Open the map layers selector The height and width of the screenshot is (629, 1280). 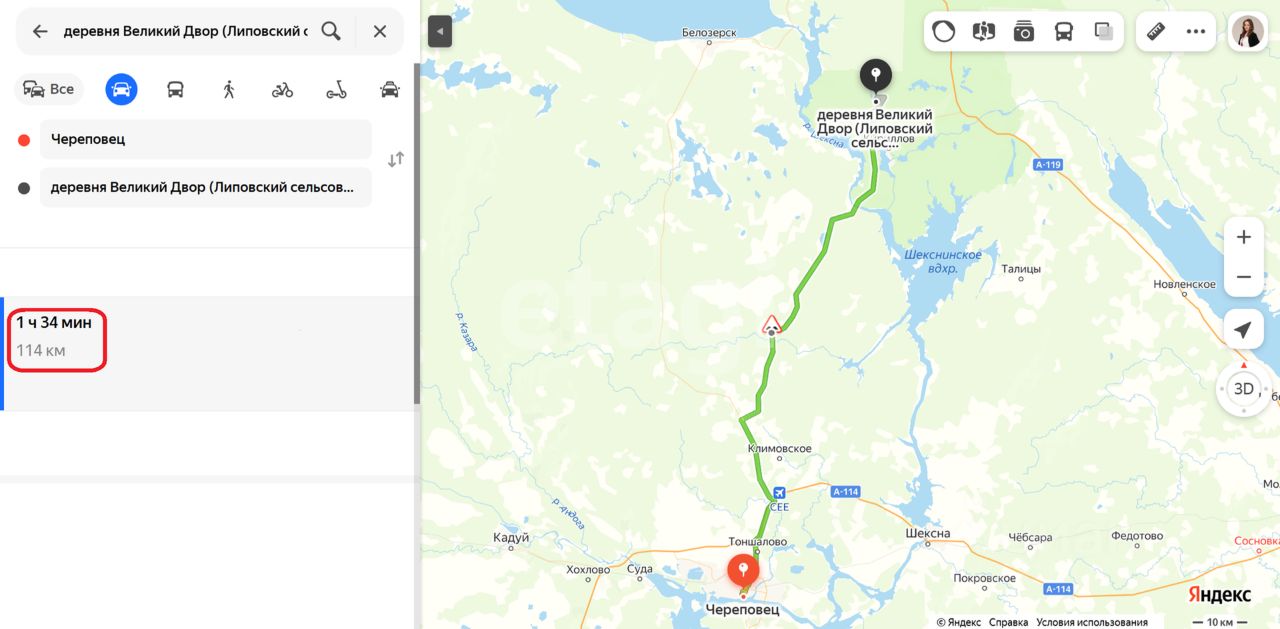tap(1104, 31)
